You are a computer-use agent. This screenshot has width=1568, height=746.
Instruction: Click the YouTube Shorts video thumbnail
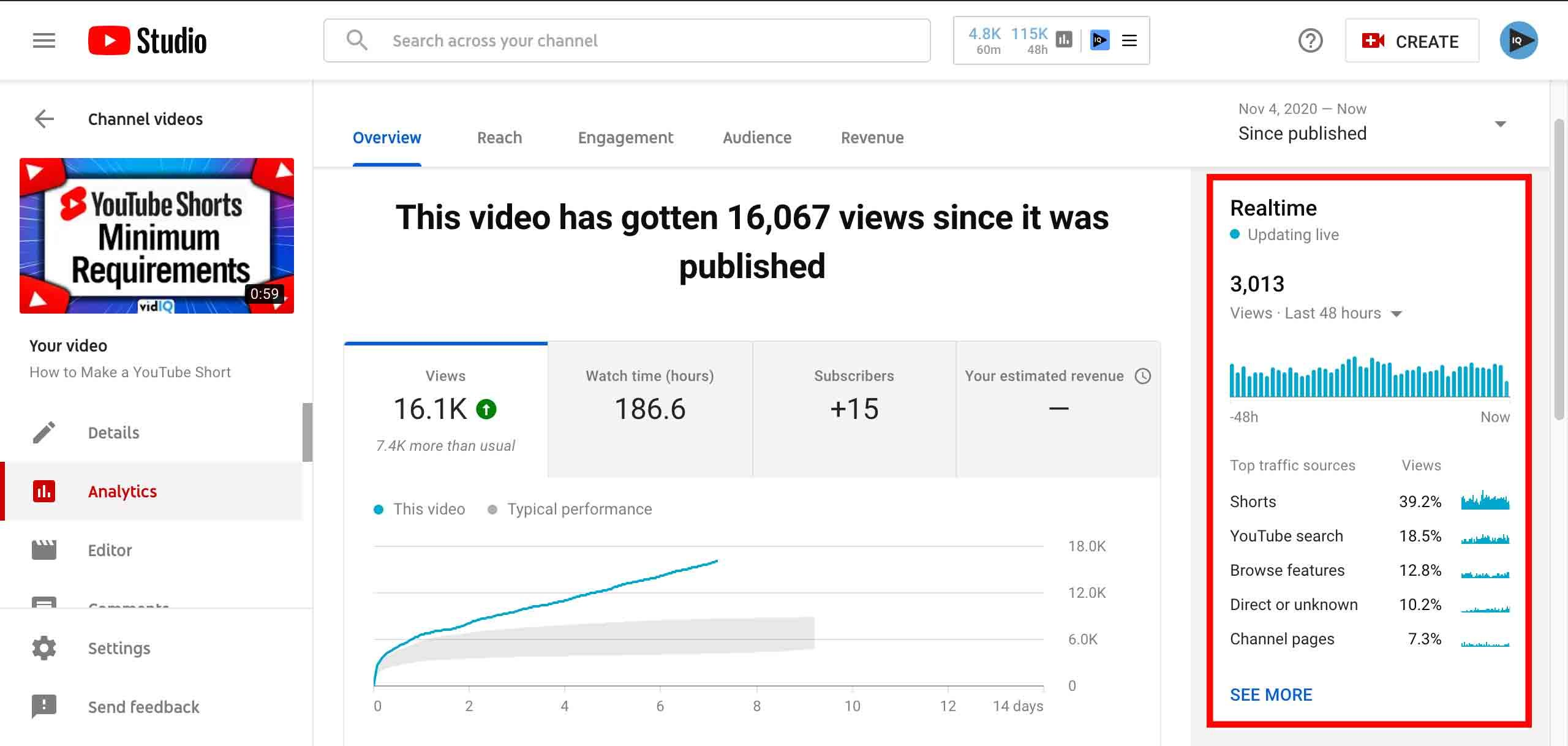[x=157, y=236]
